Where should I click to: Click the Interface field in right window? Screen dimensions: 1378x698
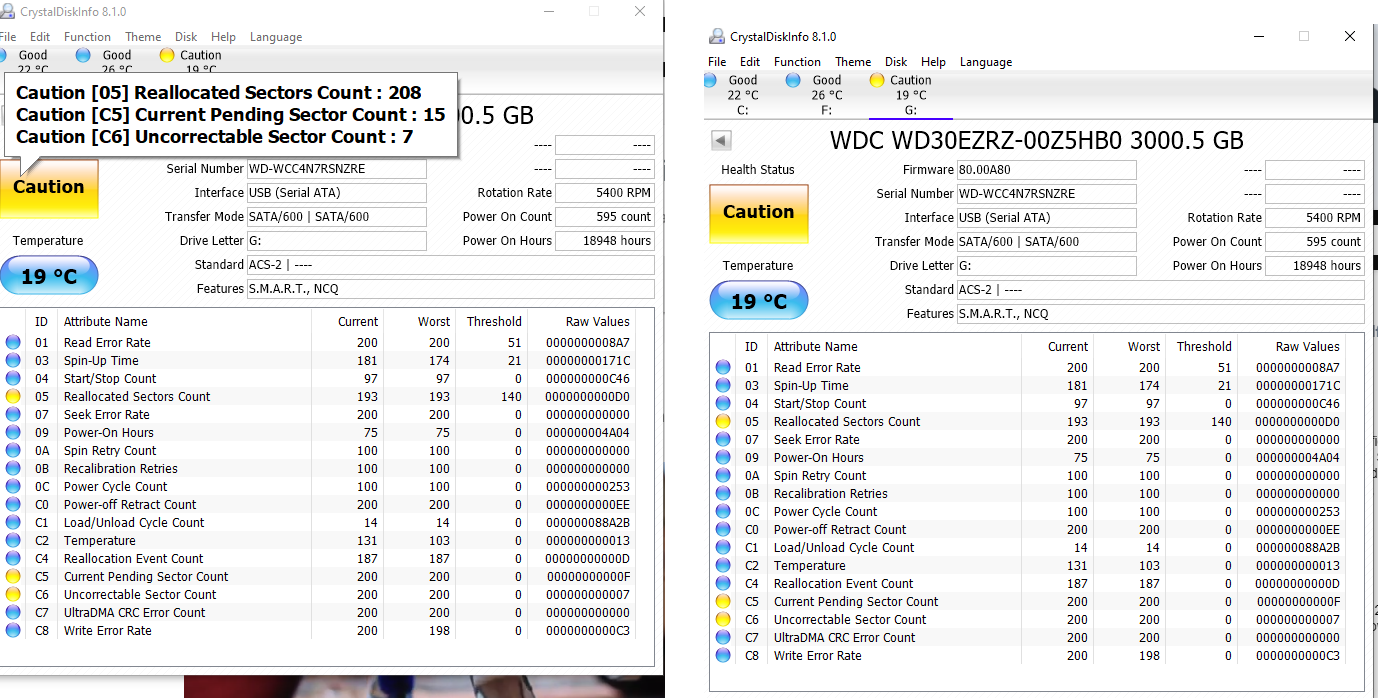(x=1047, y=218)
